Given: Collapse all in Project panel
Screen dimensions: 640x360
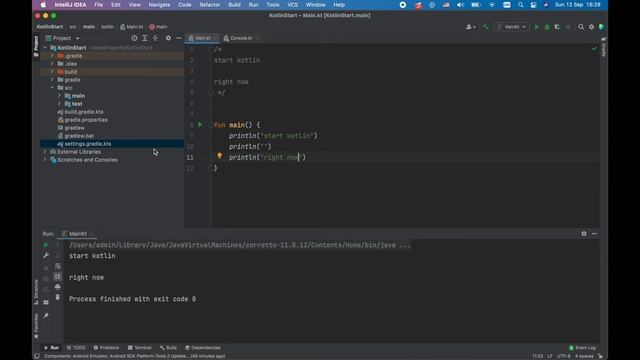Looking at the screenshot, I should pos(155,38).
